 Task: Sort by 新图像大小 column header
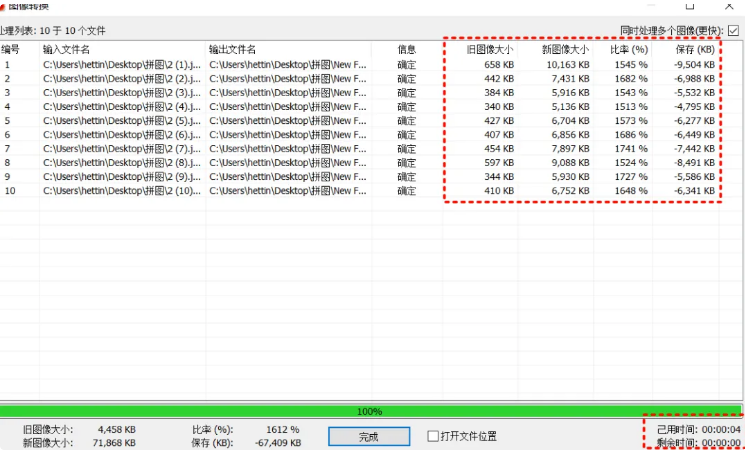(565, 49)
